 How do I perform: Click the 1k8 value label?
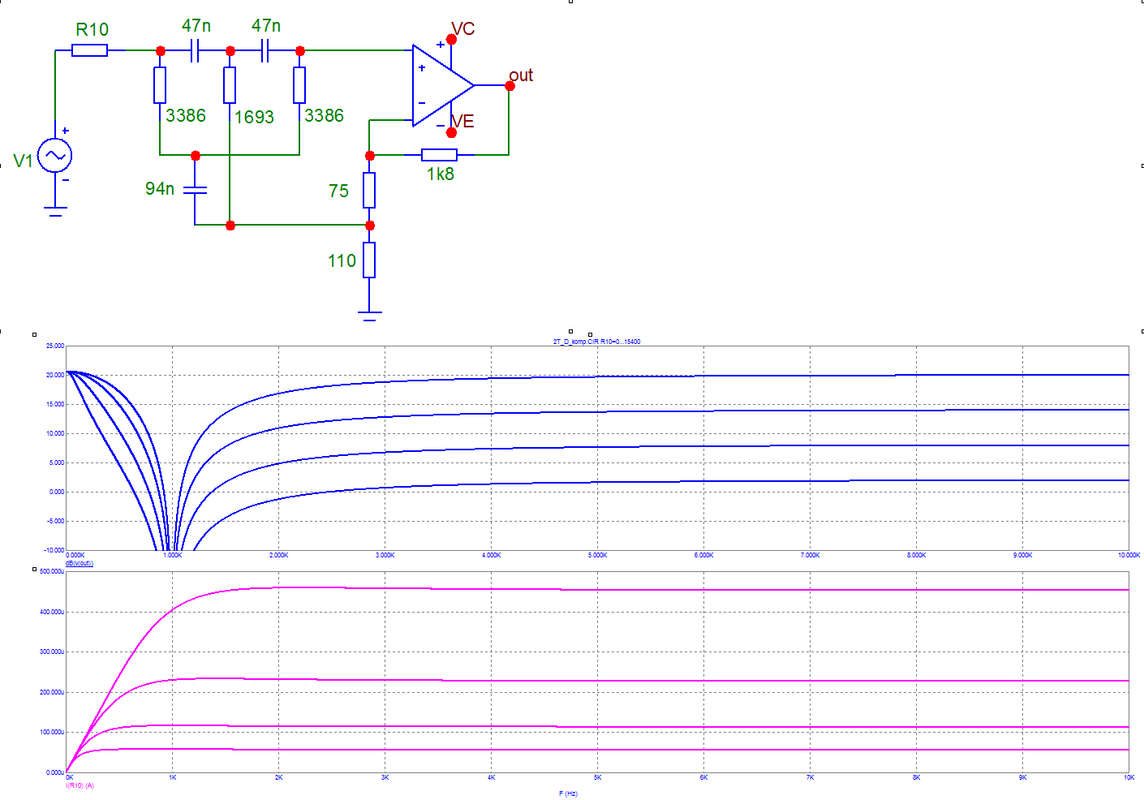tap(441, 174)
